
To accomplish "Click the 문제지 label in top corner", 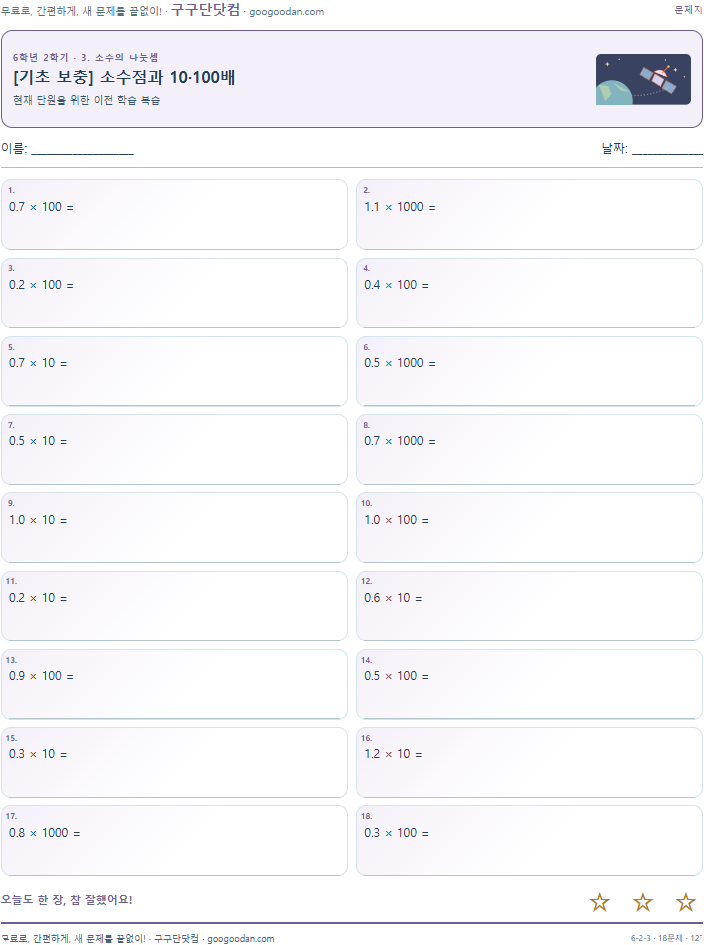I will [x=688, y=10].
